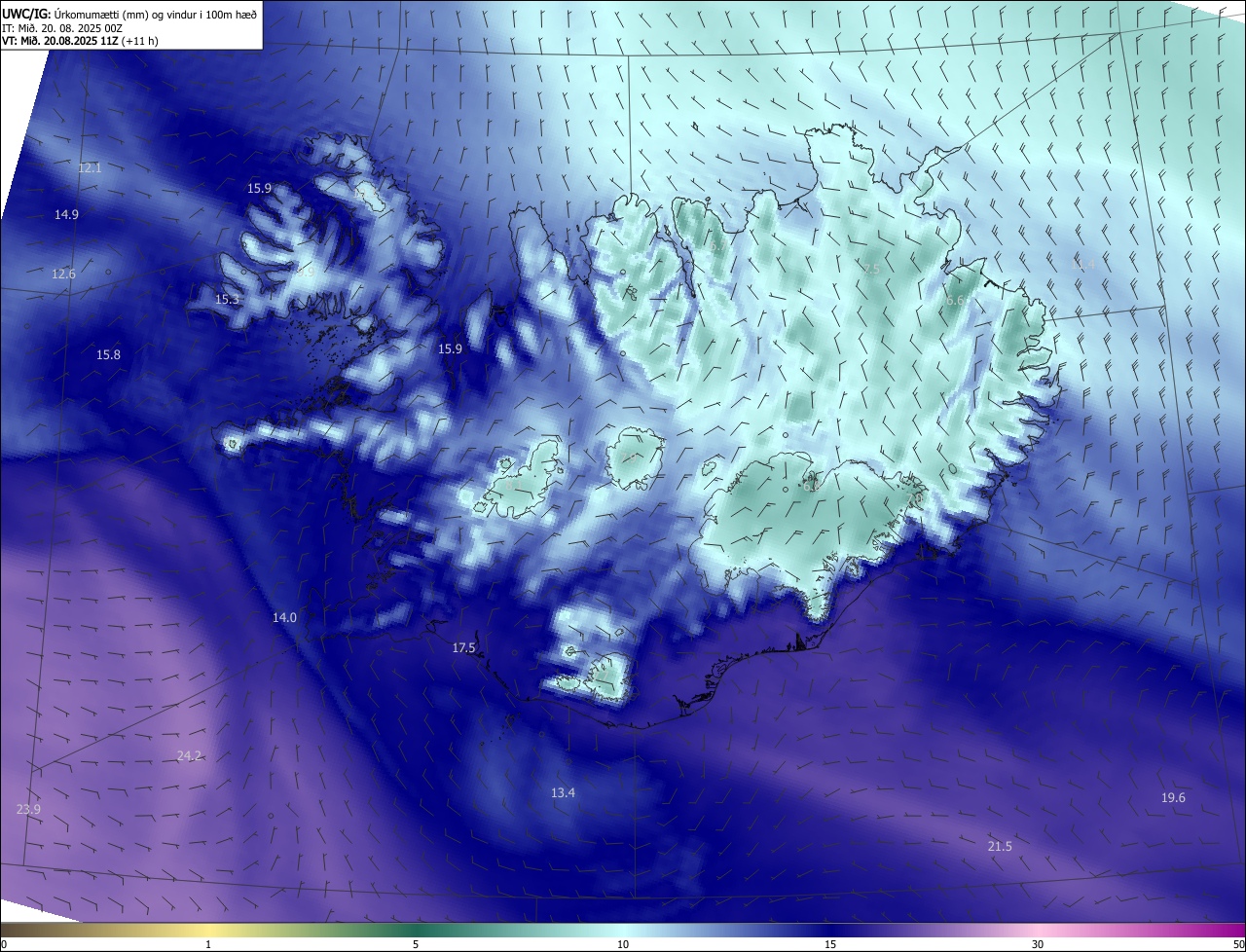Click the 15.9 label in the bay east of the Westfjords
This screenshot has width=1246, height=952.
[x=450, y=348]
